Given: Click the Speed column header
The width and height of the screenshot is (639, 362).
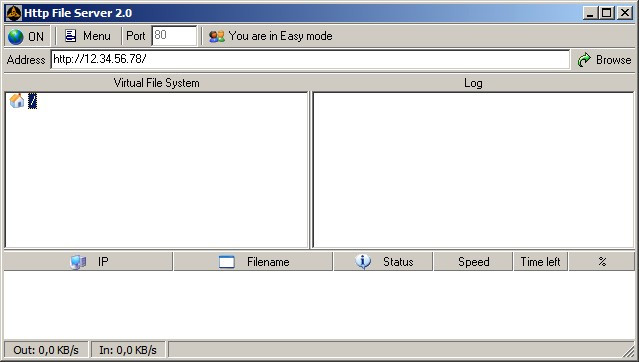Looking at the screenshot, I should pyautogui.click(x=473, y=262).
